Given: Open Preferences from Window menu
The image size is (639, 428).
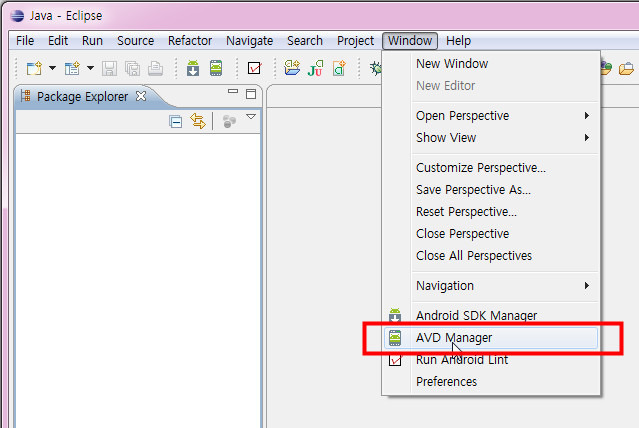Looking at the screenshot, I should 491,382.
